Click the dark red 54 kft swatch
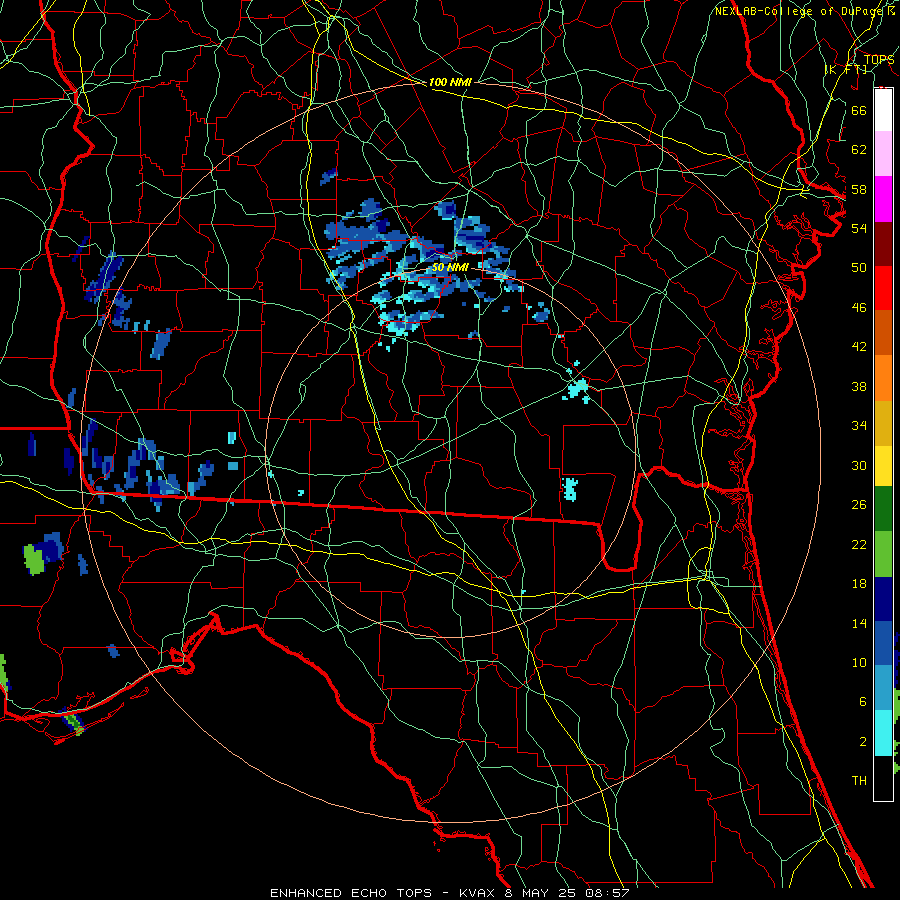 pos(883,243)
